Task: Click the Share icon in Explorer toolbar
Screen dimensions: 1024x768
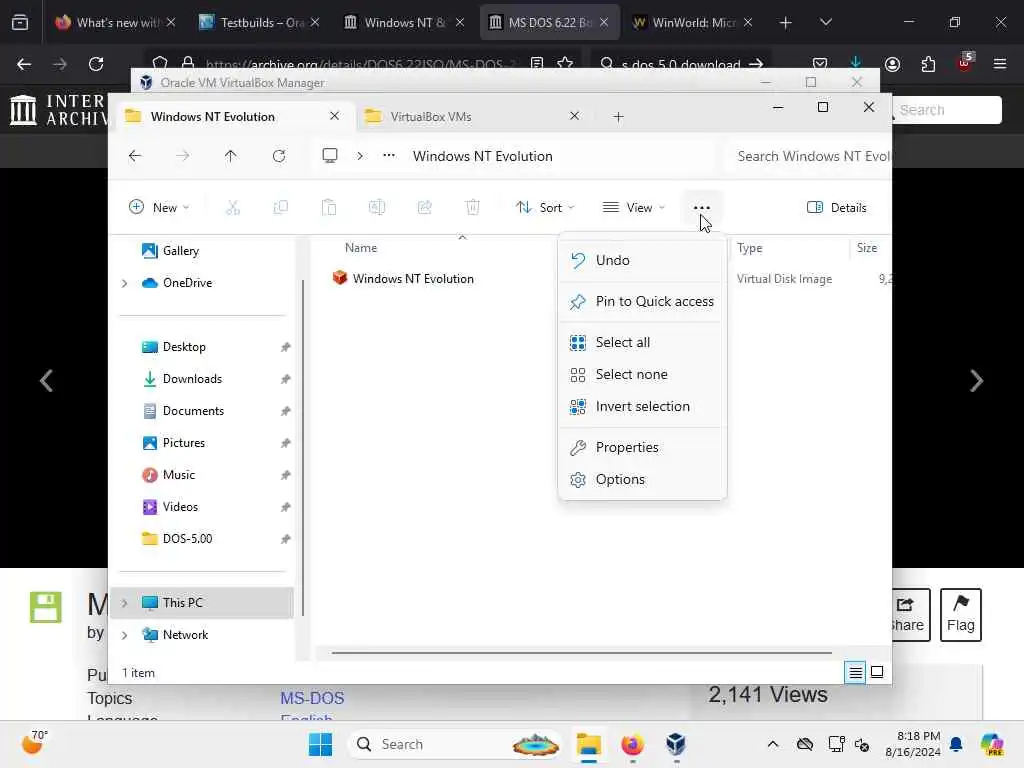Action: pyautogui.click(x=424, y=208)
